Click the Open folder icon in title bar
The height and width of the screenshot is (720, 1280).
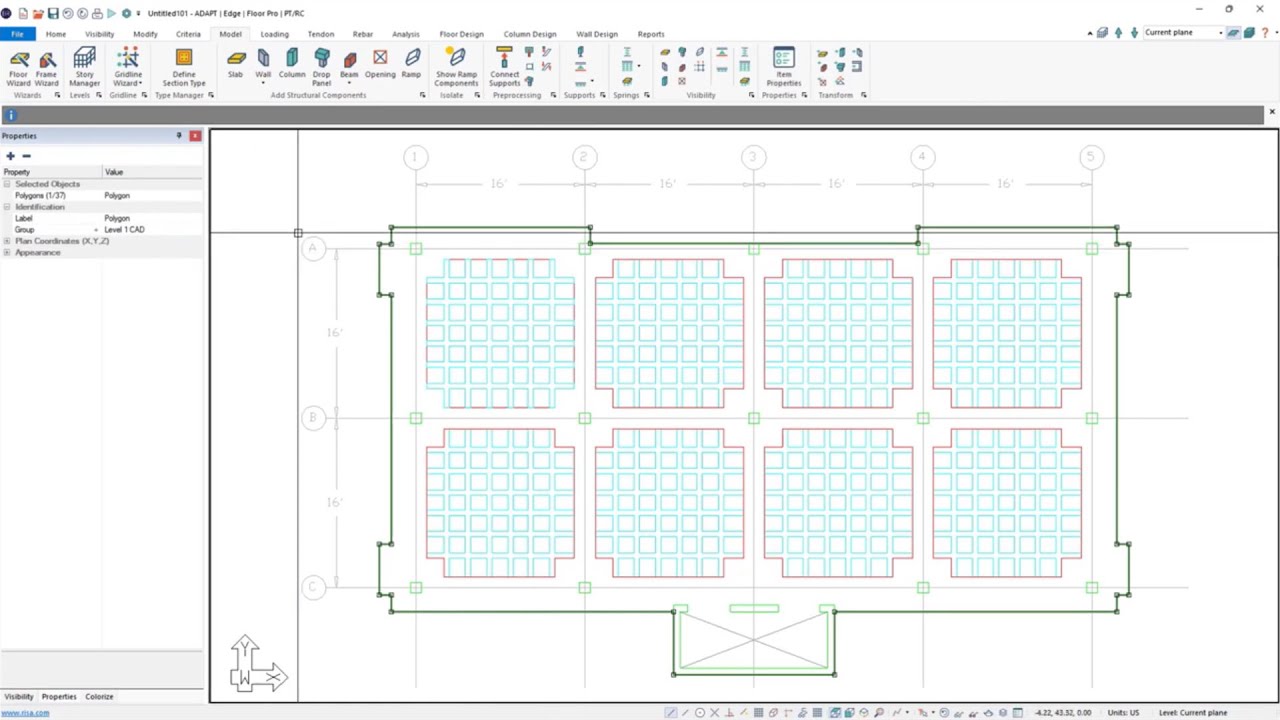click(x=38, y=13)
